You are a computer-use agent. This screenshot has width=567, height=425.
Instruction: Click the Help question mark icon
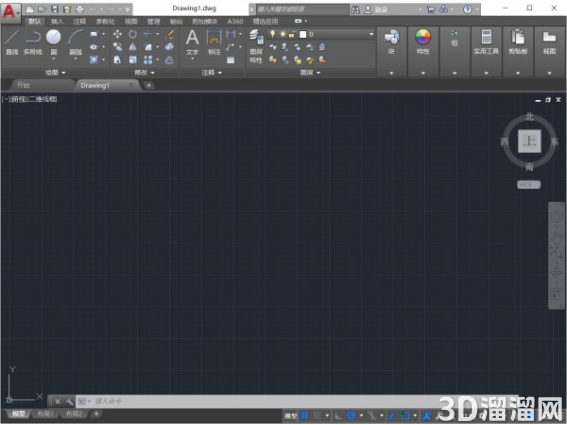(467, 9)
